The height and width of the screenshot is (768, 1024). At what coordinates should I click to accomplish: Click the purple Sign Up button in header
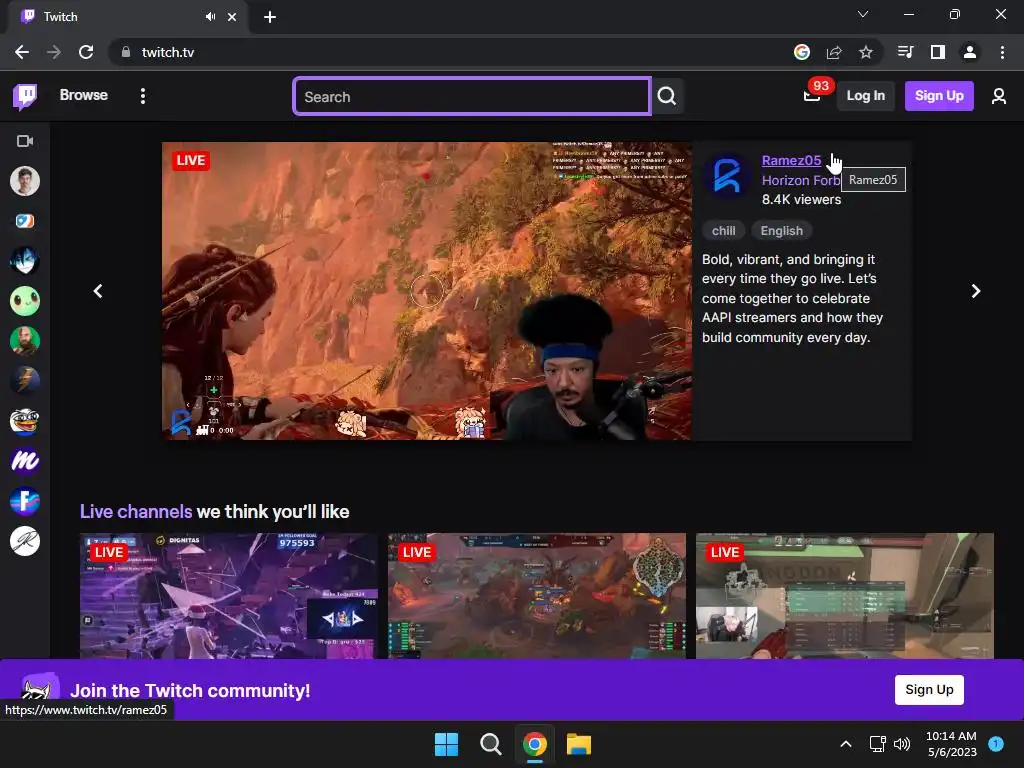938,96
